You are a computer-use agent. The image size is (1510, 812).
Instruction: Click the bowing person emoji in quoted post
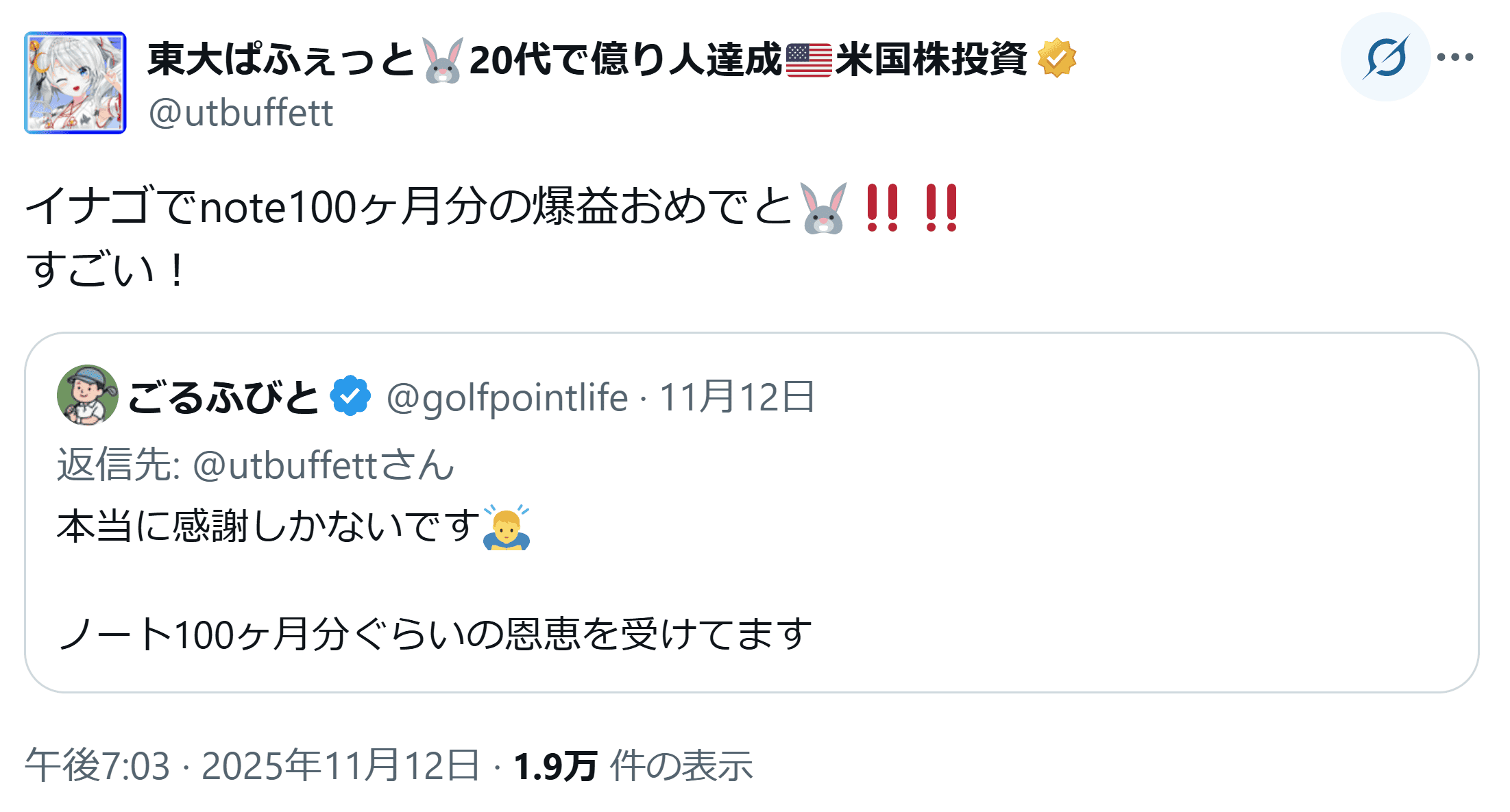click(507, 528)
